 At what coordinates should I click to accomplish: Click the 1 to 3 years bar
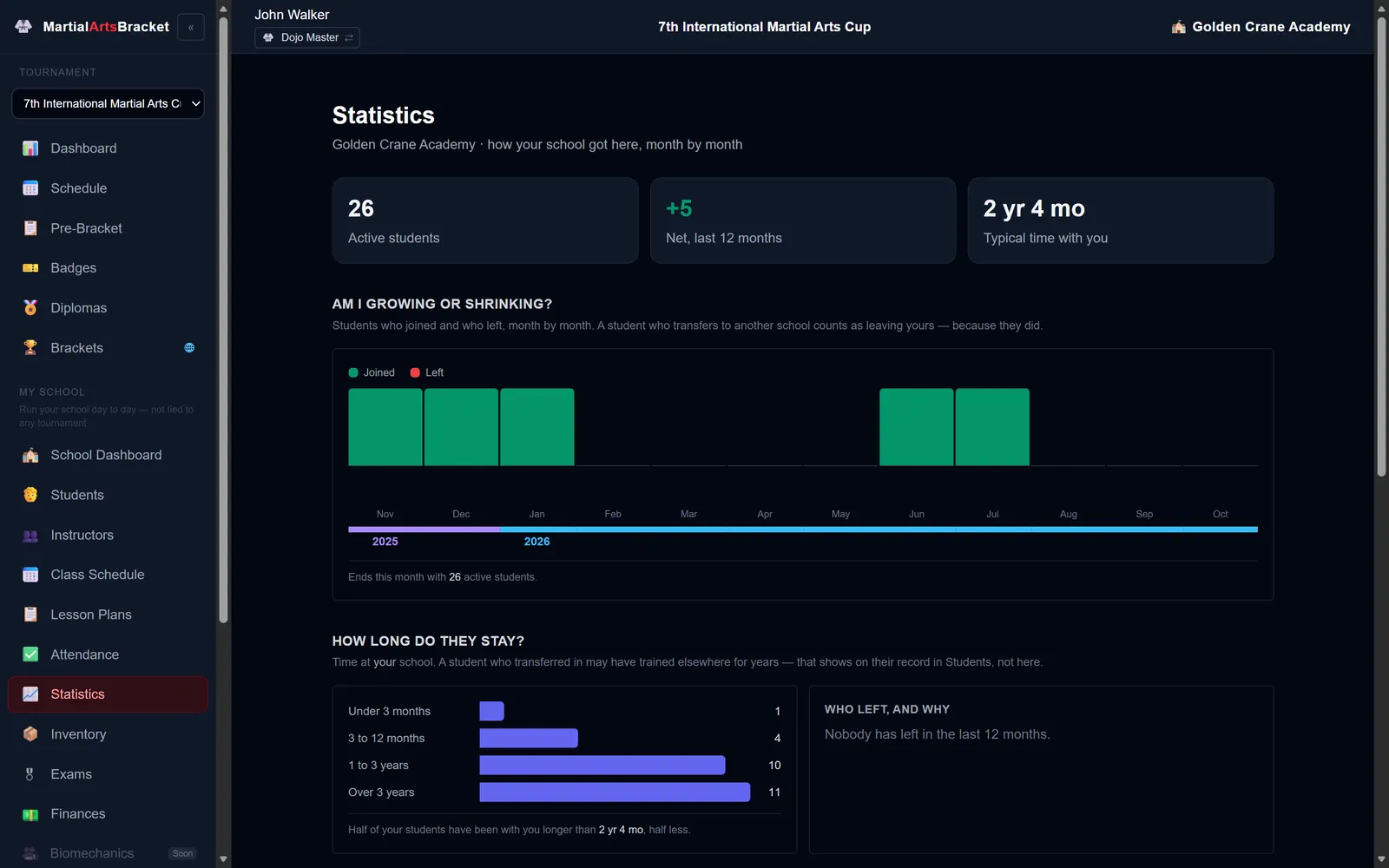(602, 766)
